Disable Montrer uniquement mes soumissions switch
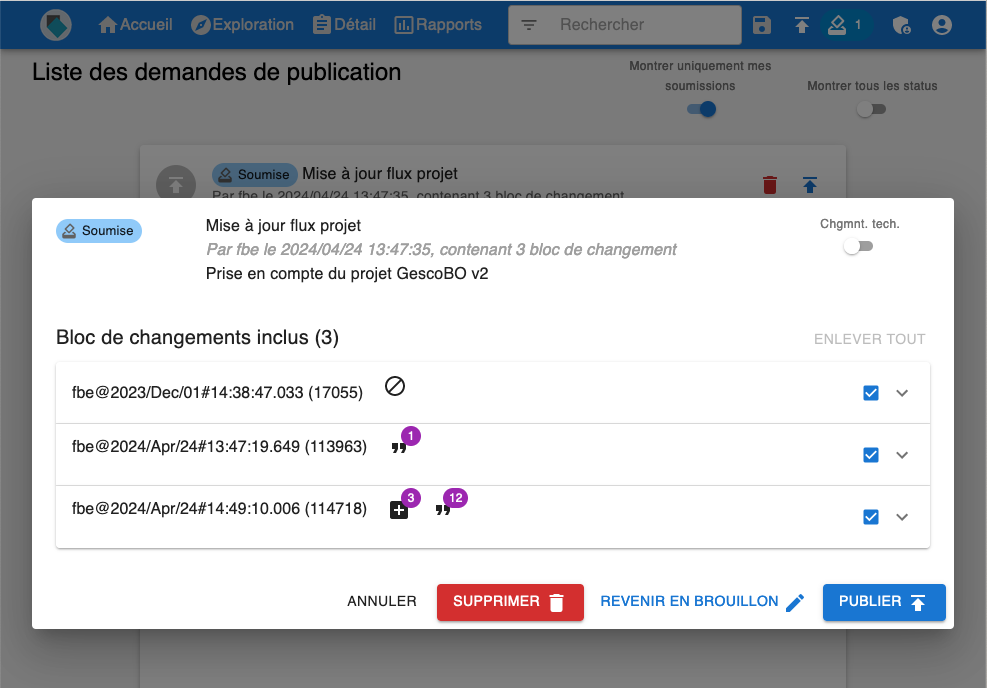The width and height of the screenshot is (987, 688). pyautogui.click(x=701, y=109)
